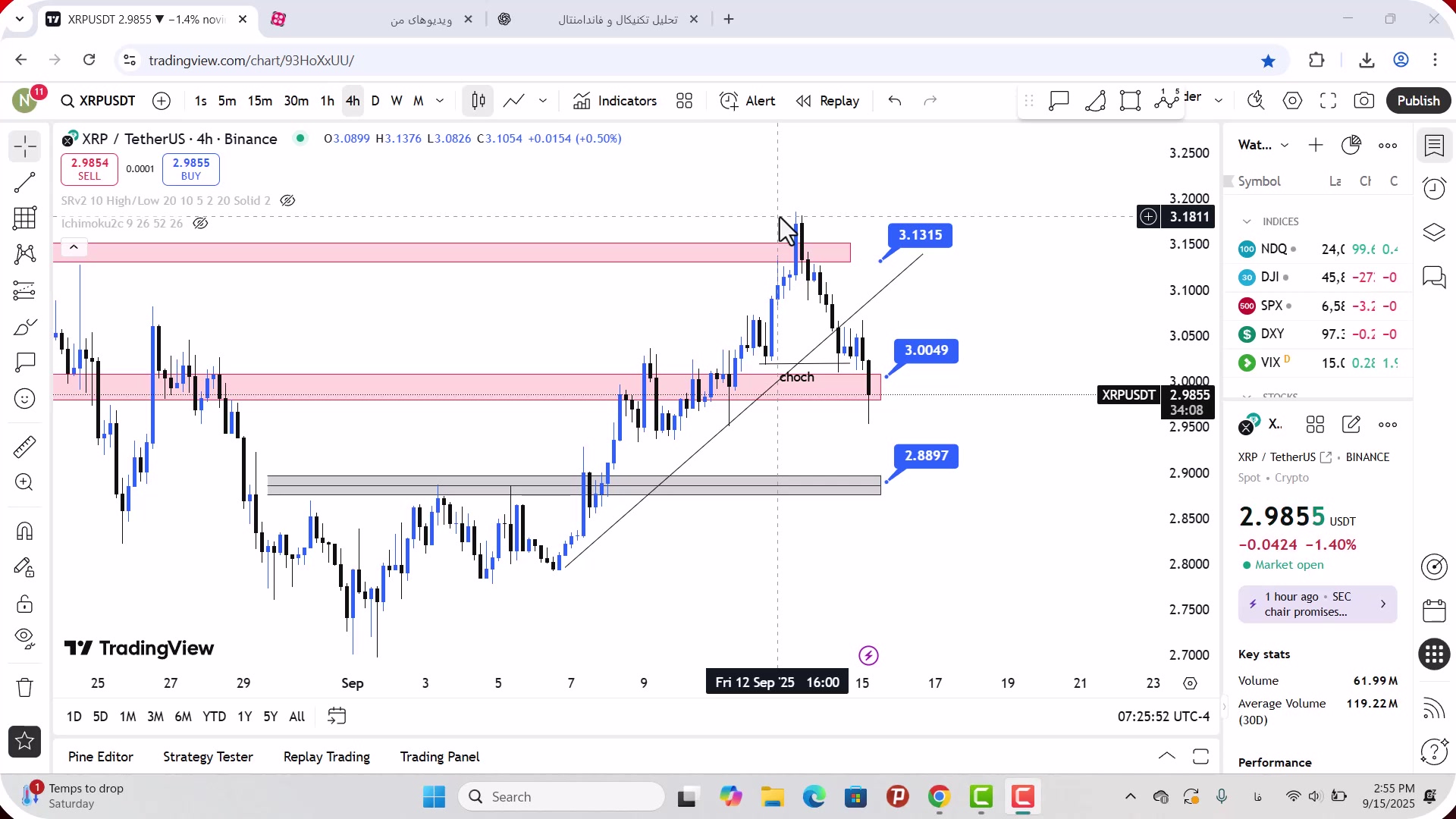This screenshot has width=1456, height=819.
Task: Open the Strategy Tester tab
Action: (208, 757)
